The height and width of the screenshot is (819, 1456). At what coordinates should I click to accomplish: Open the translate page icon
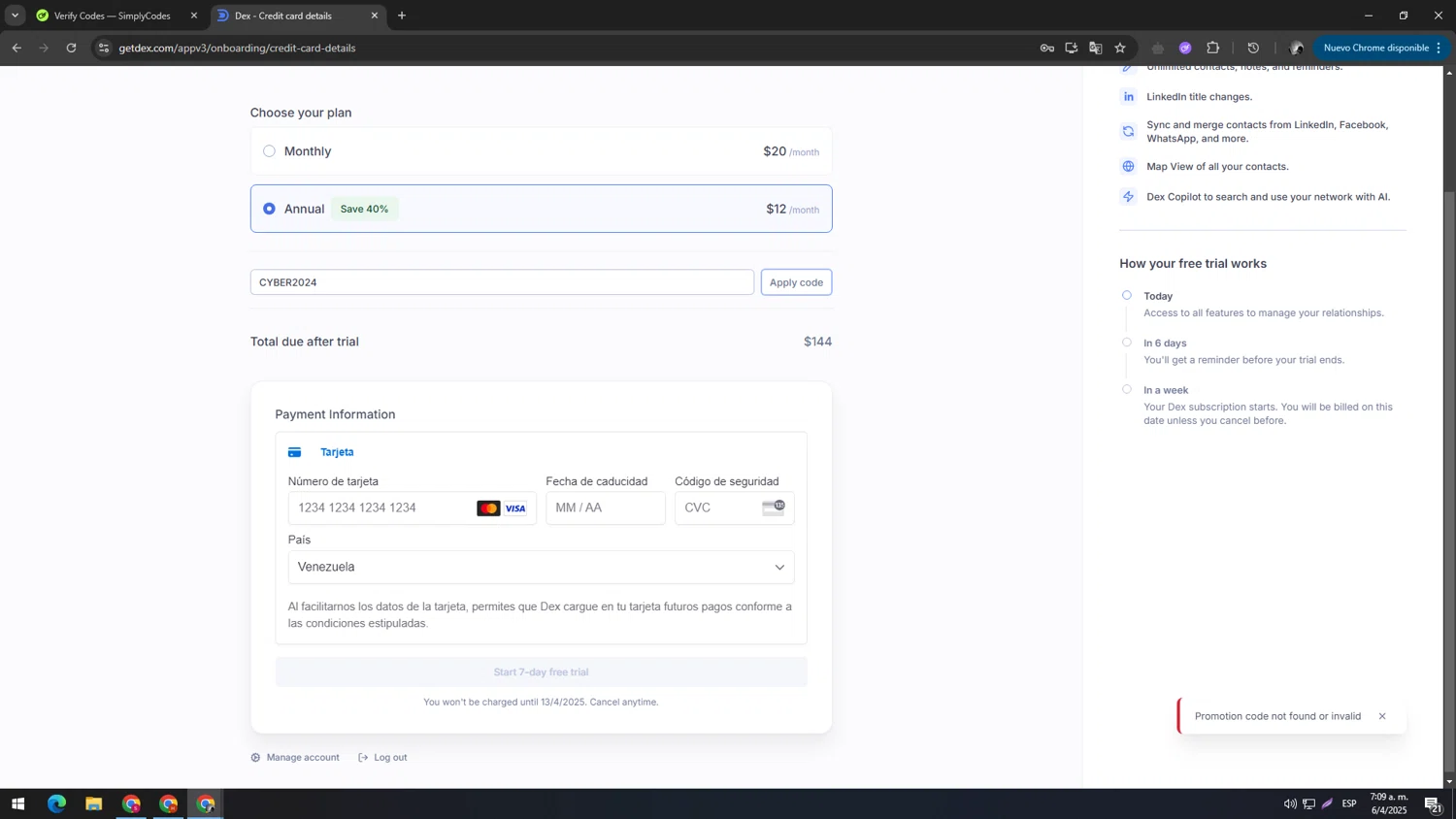pos(1096,48)
